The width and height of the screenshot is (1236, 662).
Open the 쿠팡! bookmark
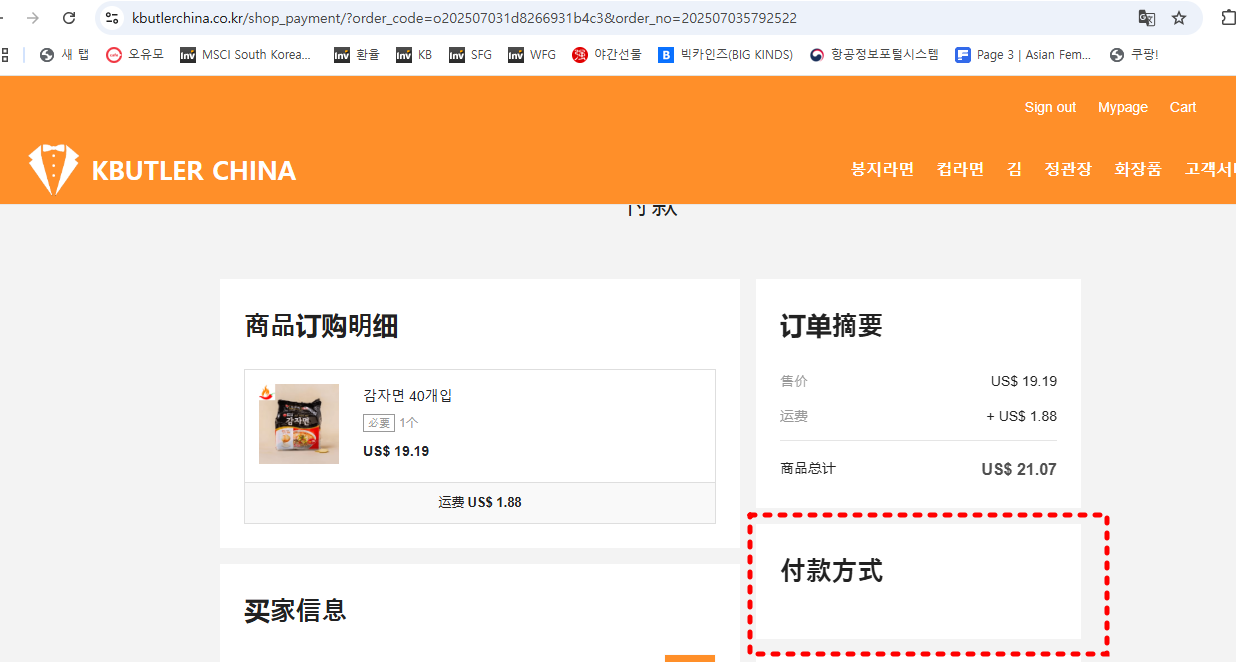(1134, 55)
